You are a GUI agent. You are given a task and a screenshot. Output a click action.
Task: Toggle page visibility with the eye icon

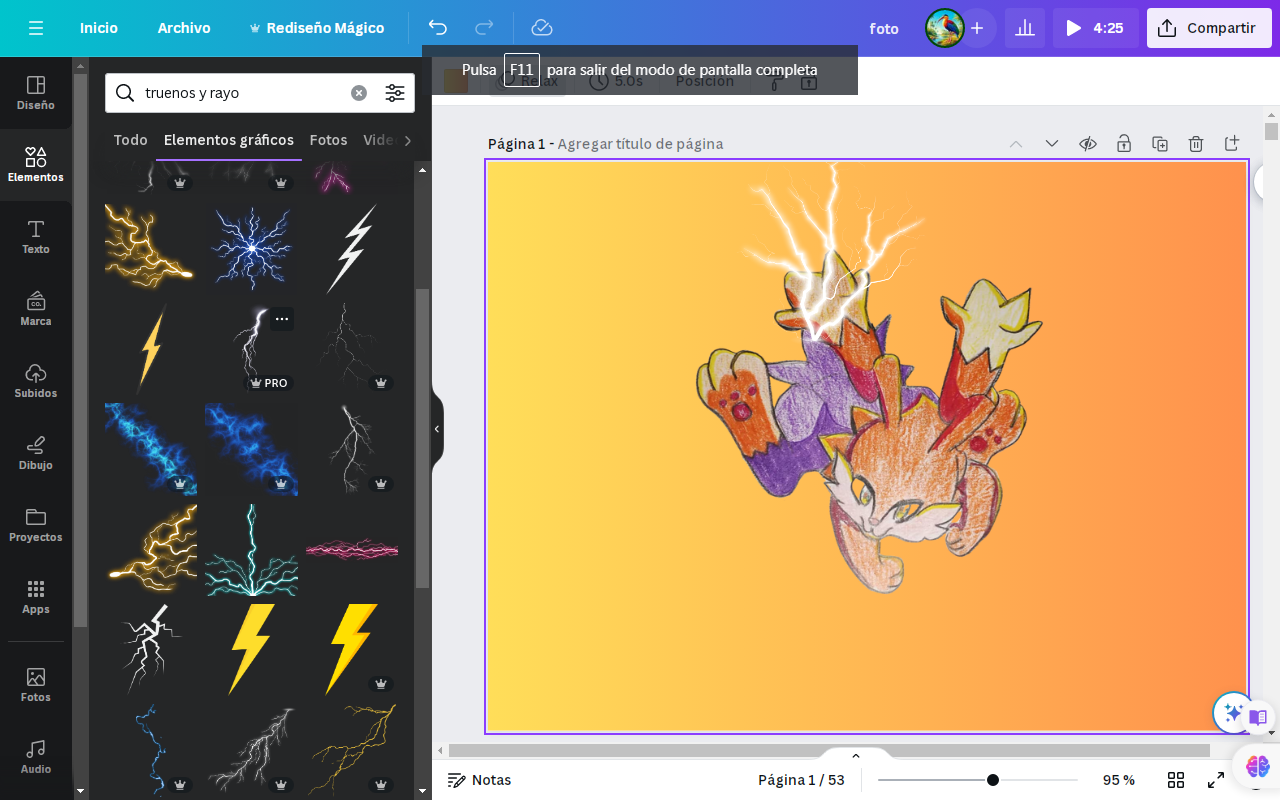click(1088, 144)
